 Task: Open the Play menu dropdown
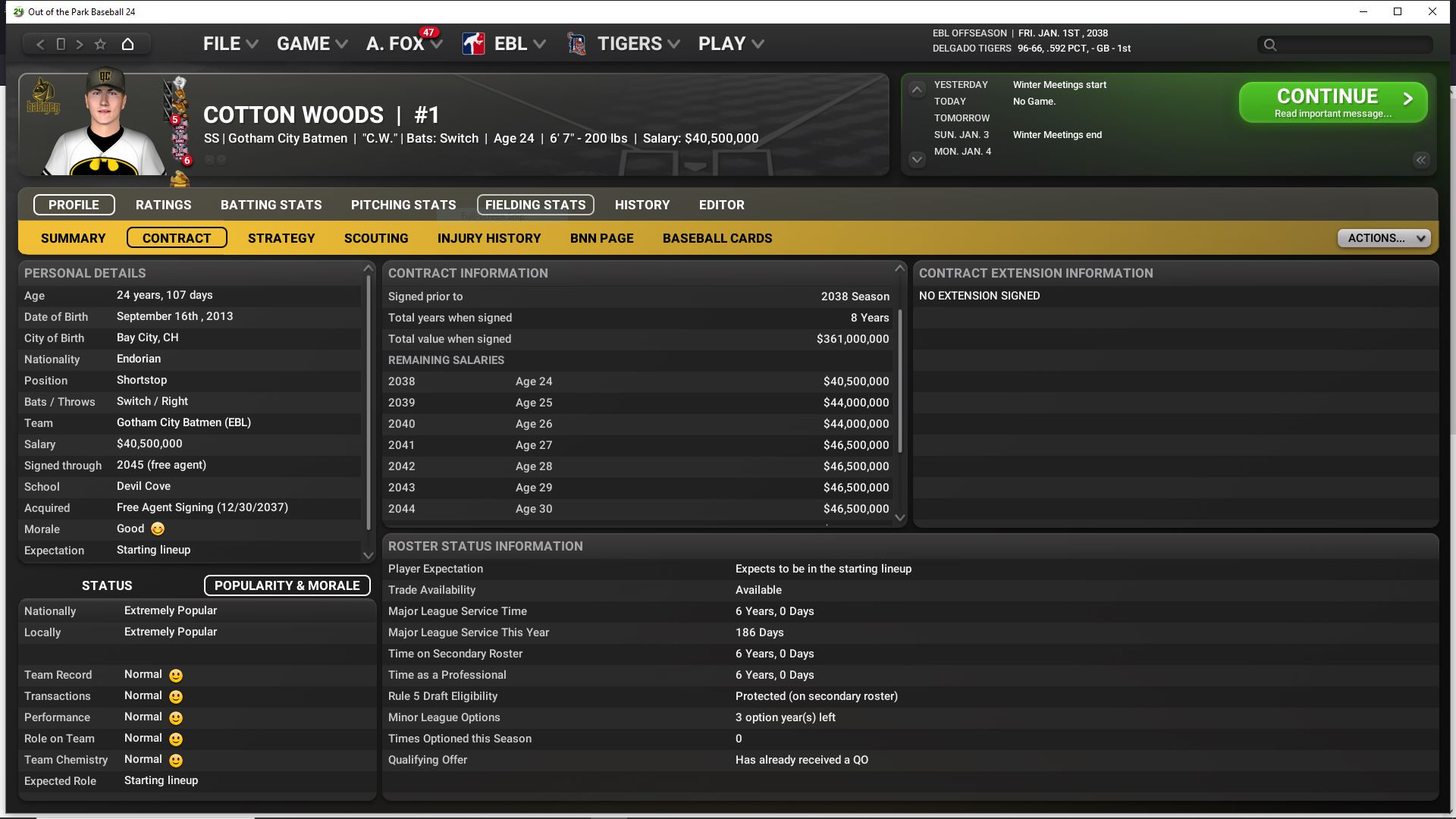[730, 44]
